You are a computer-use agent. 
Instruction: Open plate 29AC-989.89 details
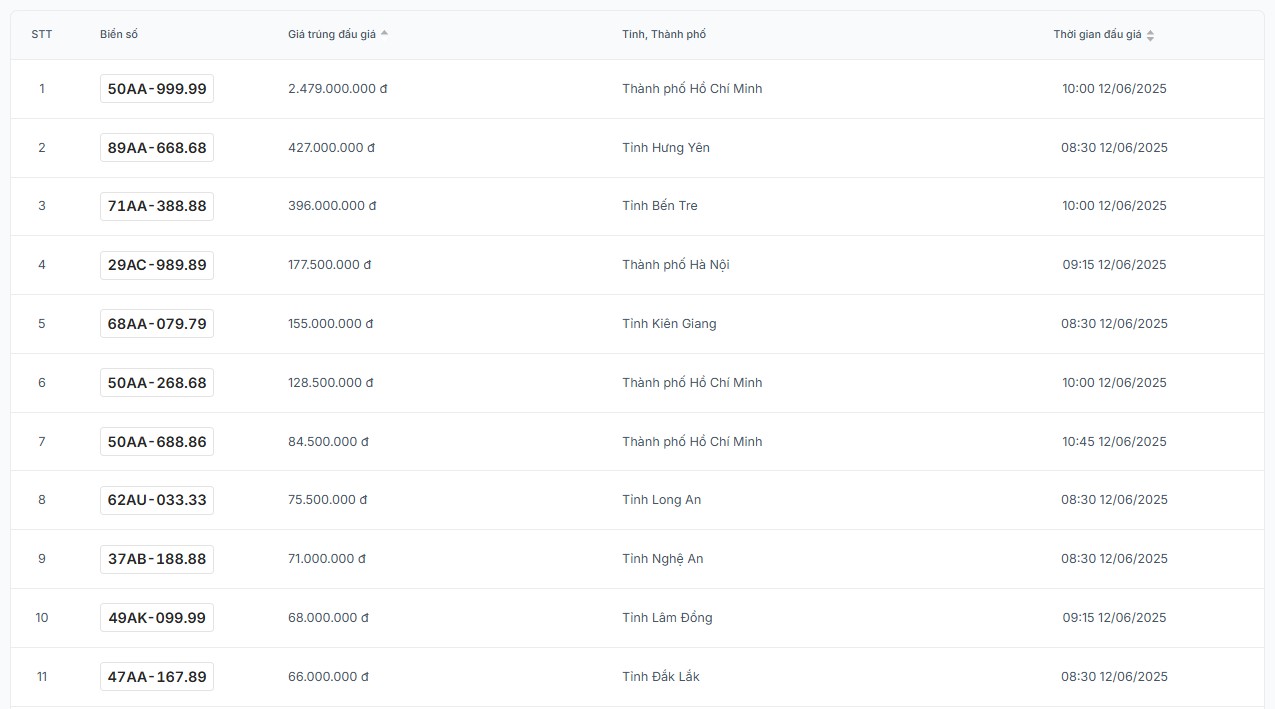click(157, 265)
